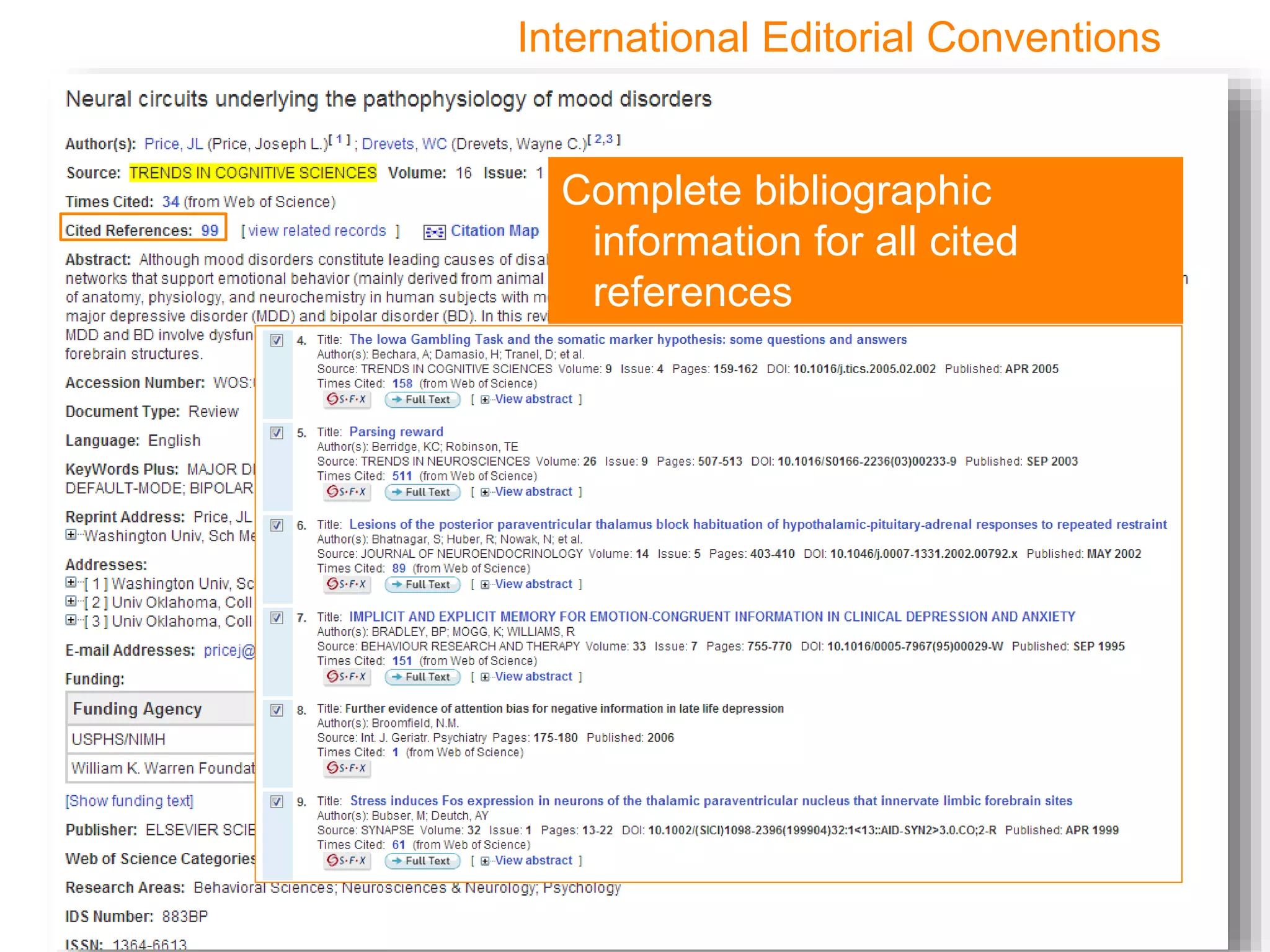
Task: Click the S·F·X icon for Broomfield reference 8
Action: tap(347, 768)
